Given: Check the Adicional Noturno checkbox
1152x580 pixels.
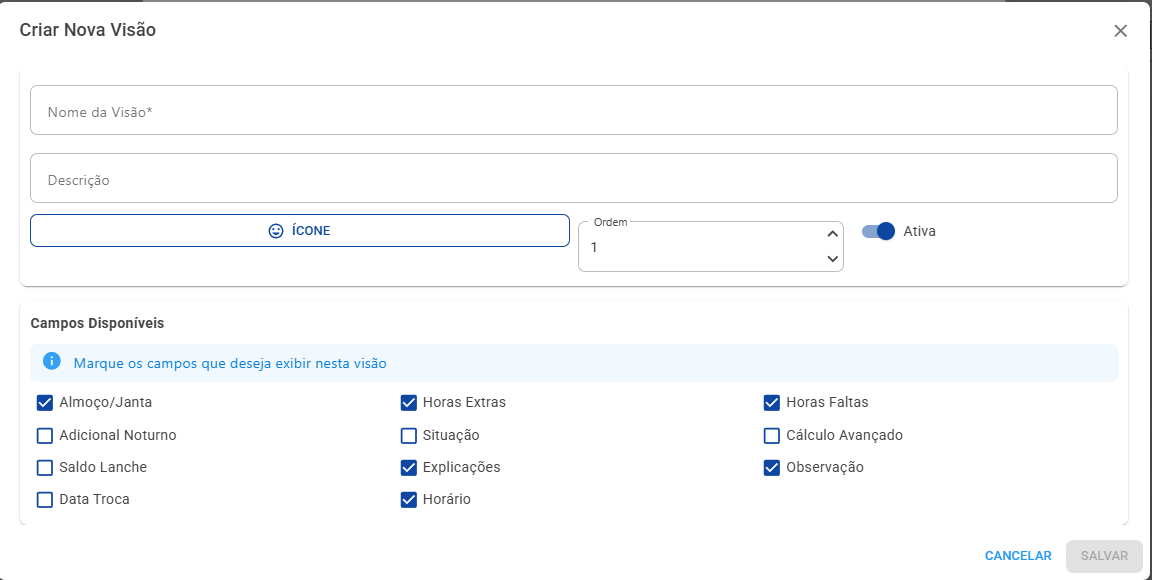Looking at the screenshot, I should (x=45, y=435).
